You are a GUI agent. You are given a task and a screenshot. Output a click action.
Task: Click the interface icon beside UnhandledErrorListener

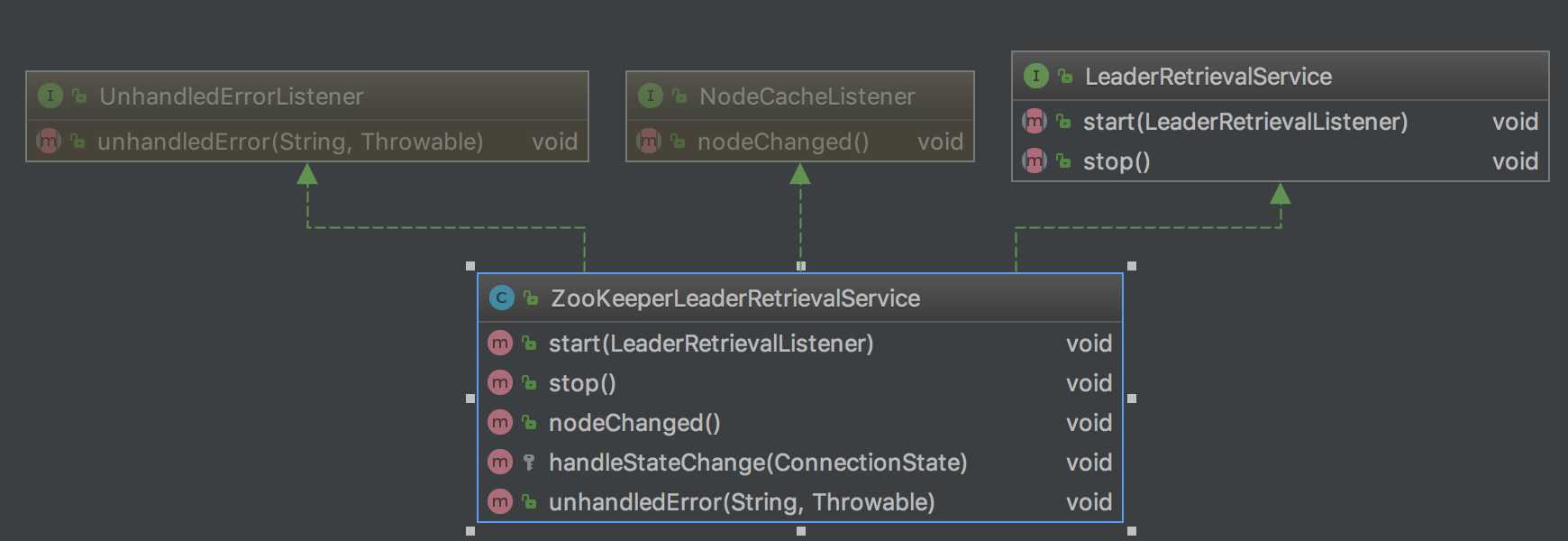click(50, 96)
